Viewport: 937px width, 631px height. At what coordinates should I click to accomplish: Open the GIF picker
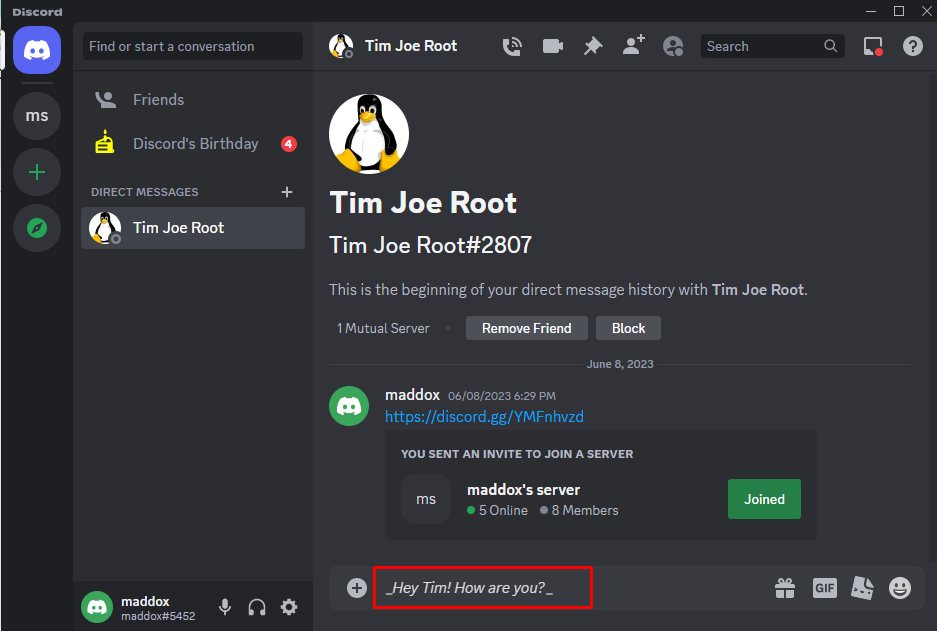point(825,588)
